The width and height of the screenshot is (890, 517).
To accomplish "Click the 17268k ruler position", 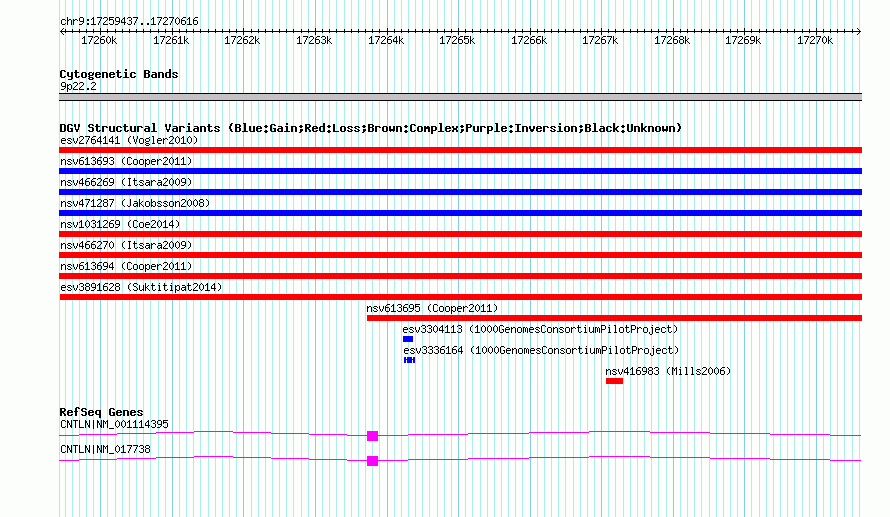I will [x=672, y=40].
